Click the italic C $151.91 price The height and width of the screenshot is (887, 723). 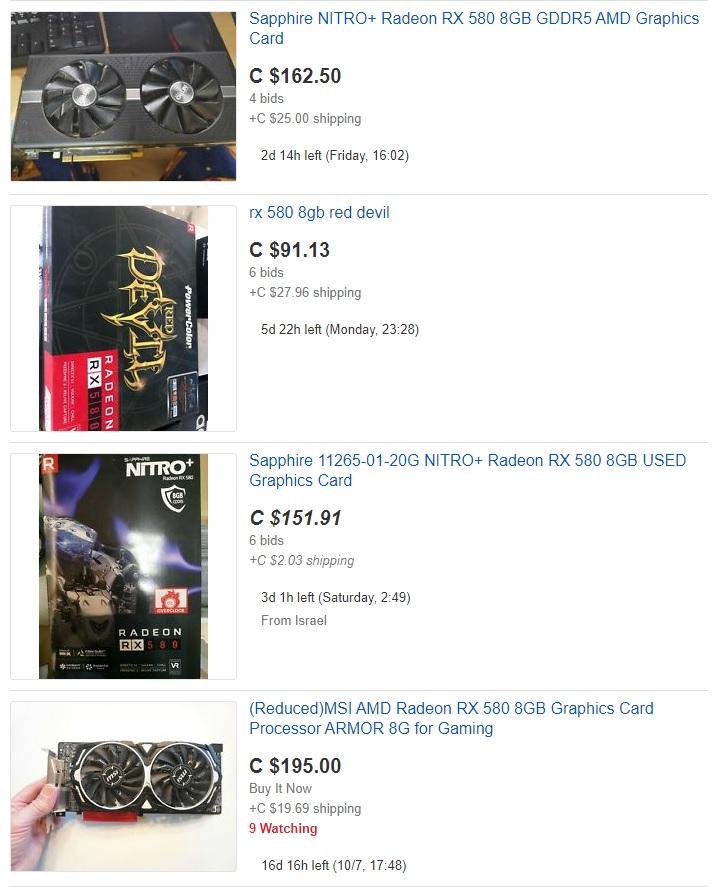tap(295, 518)
